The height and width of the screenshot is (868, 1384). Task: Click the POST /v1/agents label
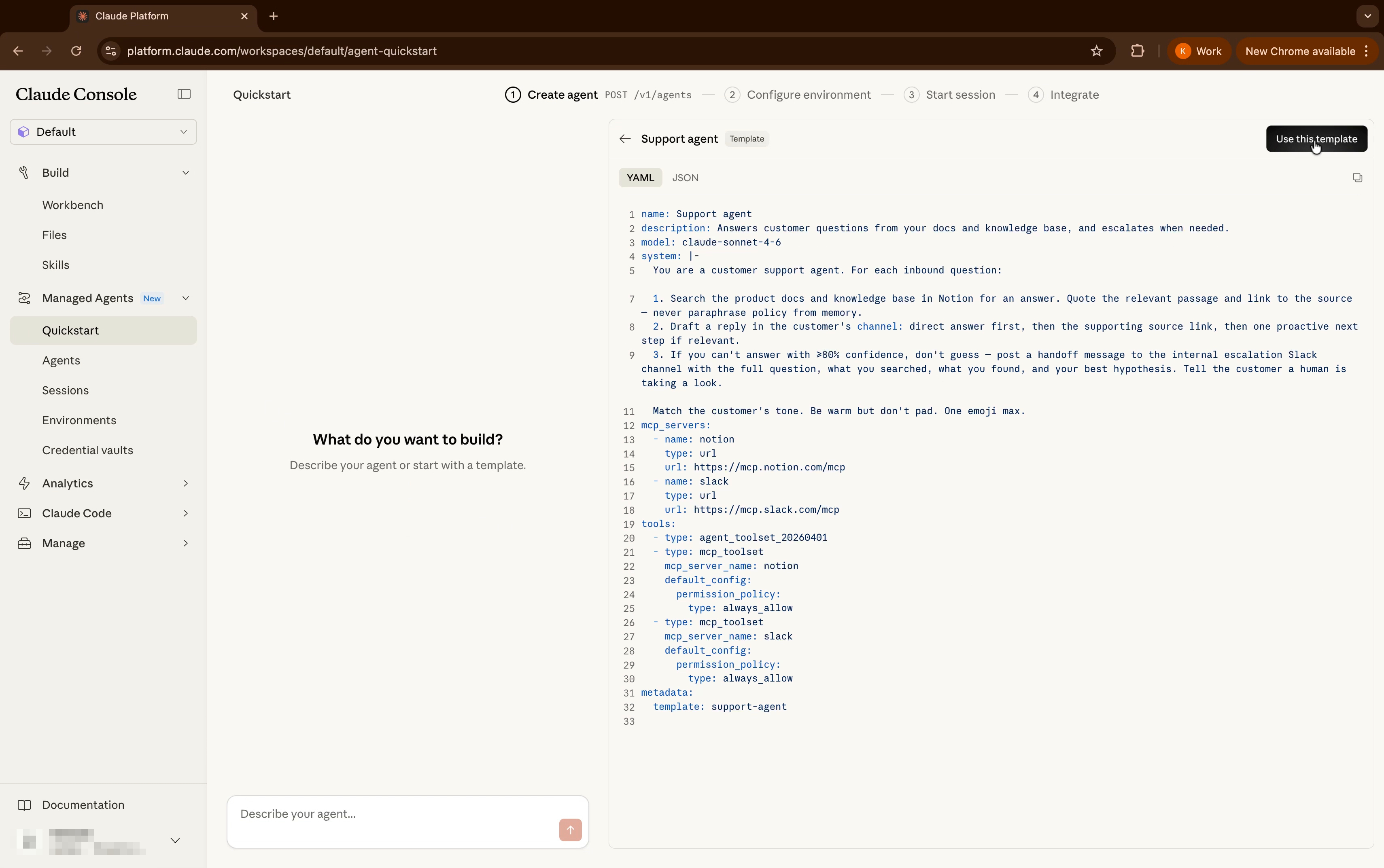[648, 95]
